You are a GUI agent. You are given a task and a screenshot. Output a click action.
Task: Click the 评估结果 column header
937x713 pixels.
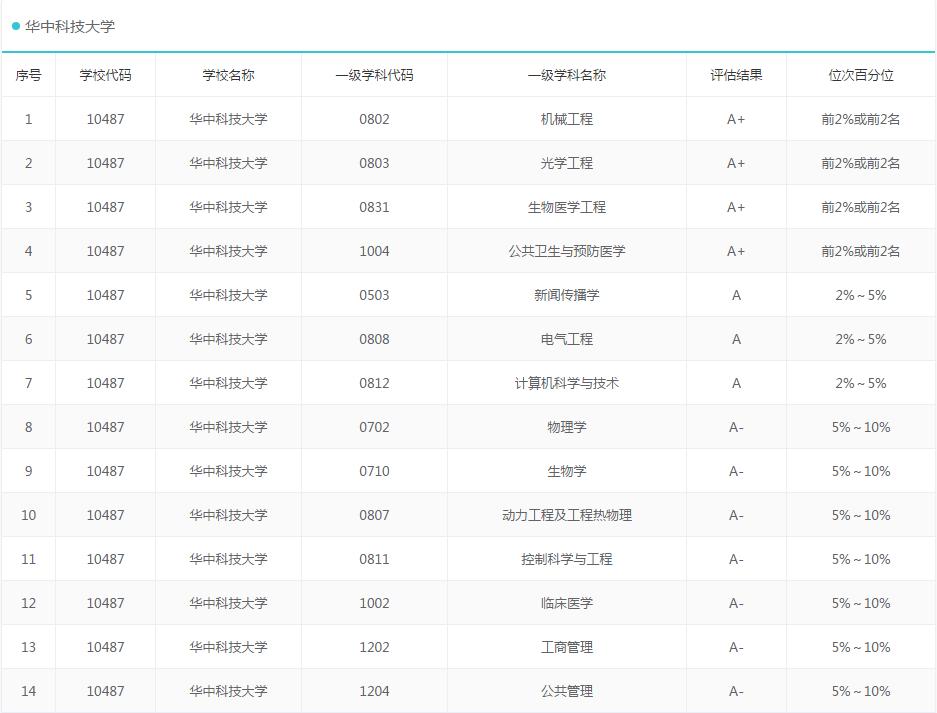[x=735, y=74]
